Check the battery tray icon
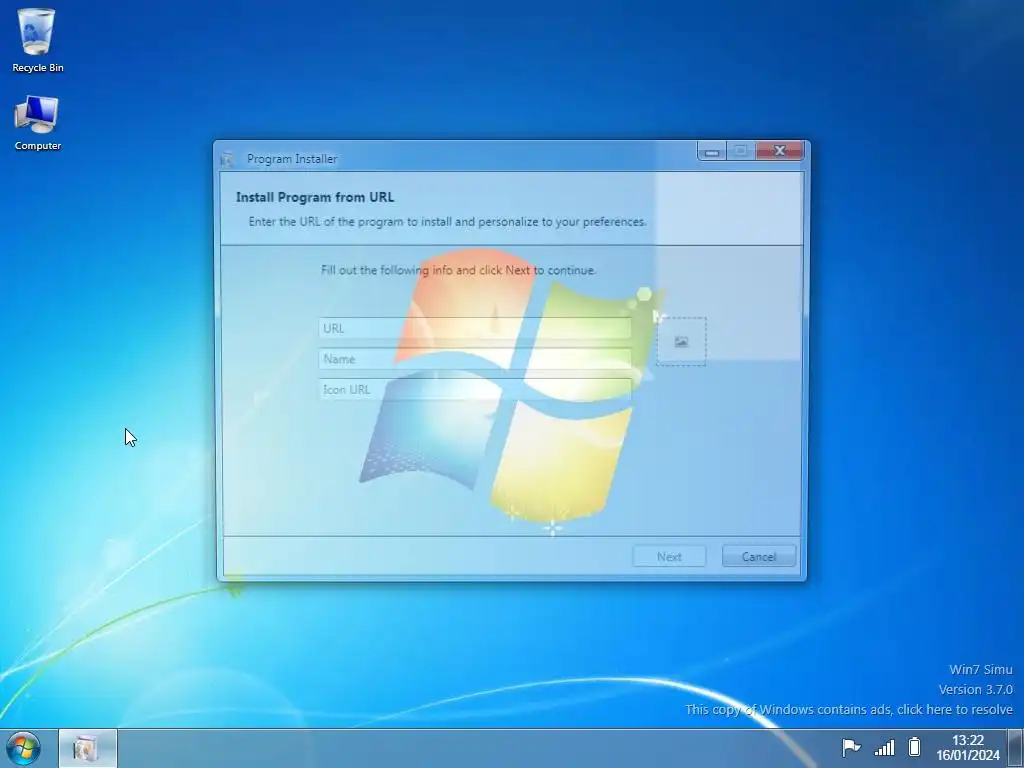Image resolution: width=1024 pixels, height=768 pixels. click(x=914, y=746)
